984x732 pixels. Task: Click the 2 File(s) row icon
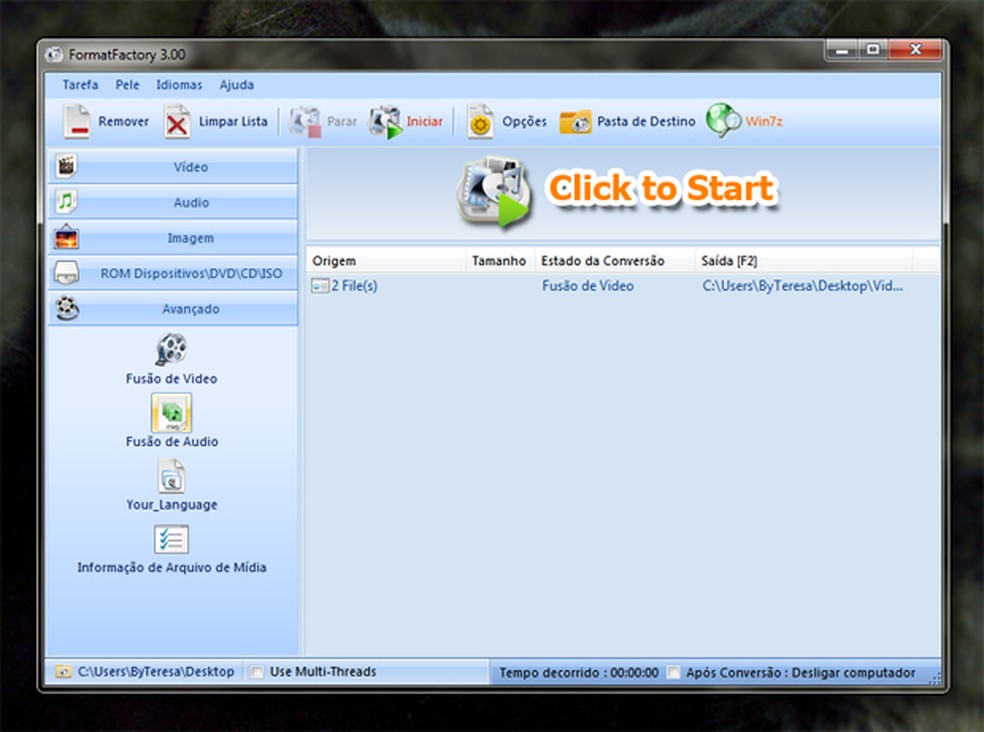pos(320,286)
